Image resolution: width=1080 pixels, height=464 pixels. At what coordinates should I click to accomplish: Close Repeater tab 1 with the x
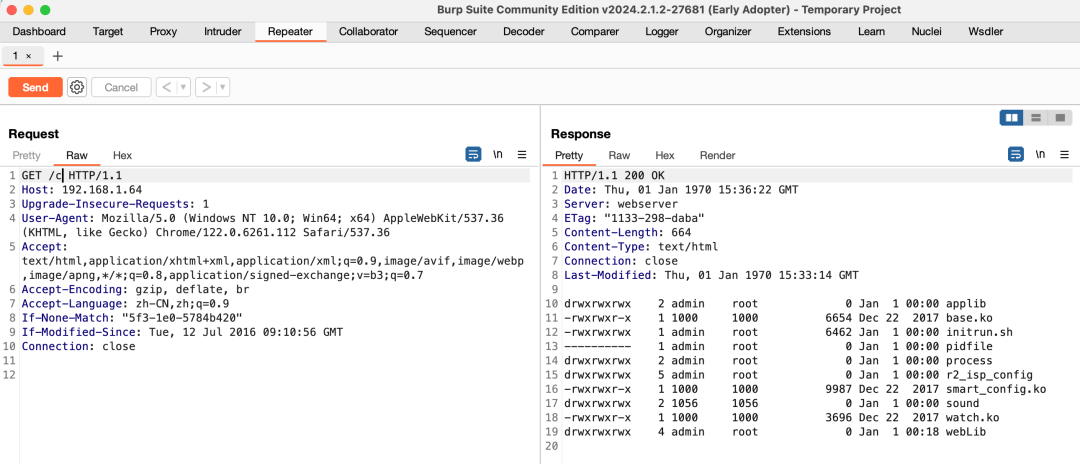click(x=28, y=56)
